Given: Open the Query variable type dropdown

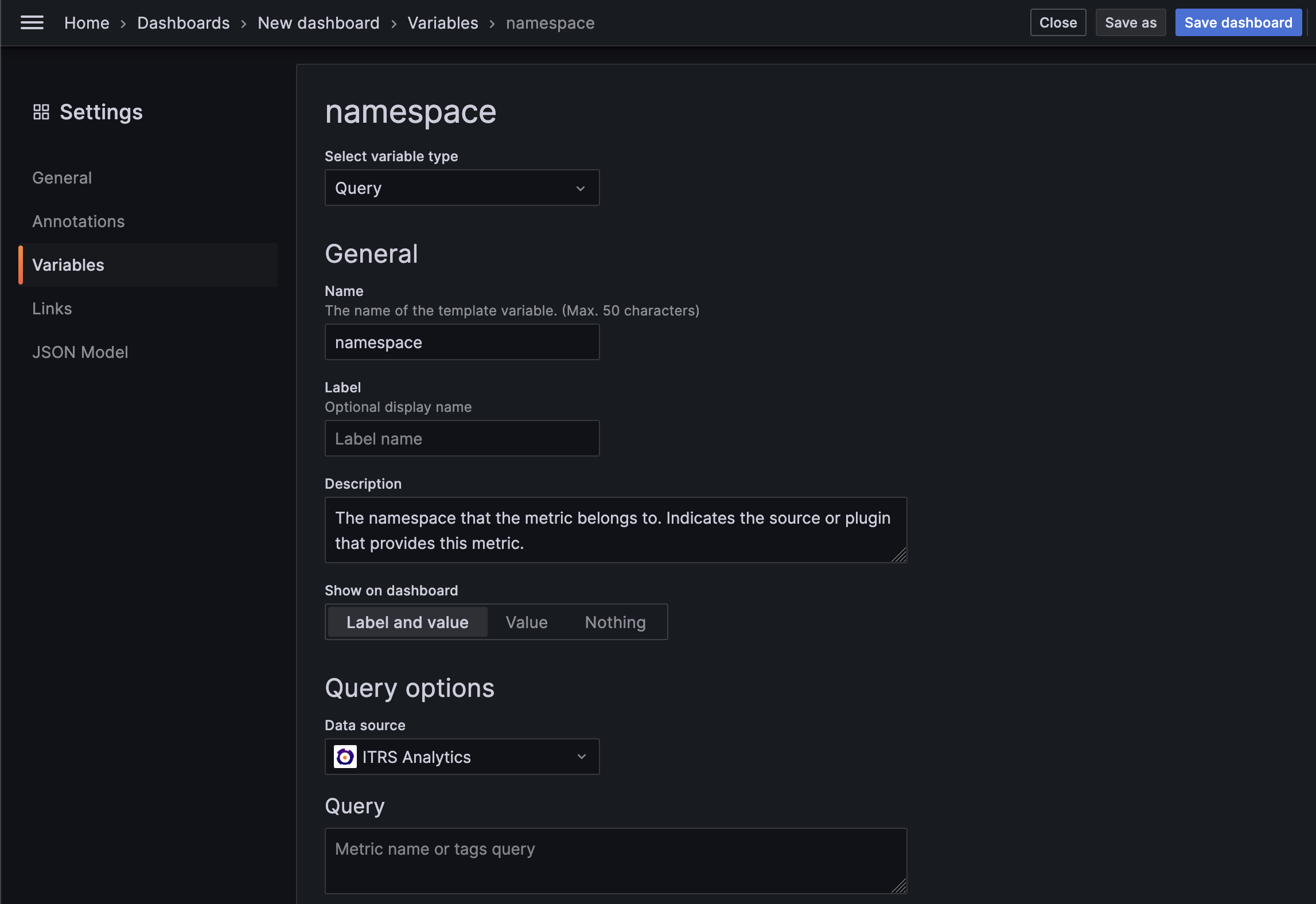Looking at the screenshot, I should (x=453, y=188).
